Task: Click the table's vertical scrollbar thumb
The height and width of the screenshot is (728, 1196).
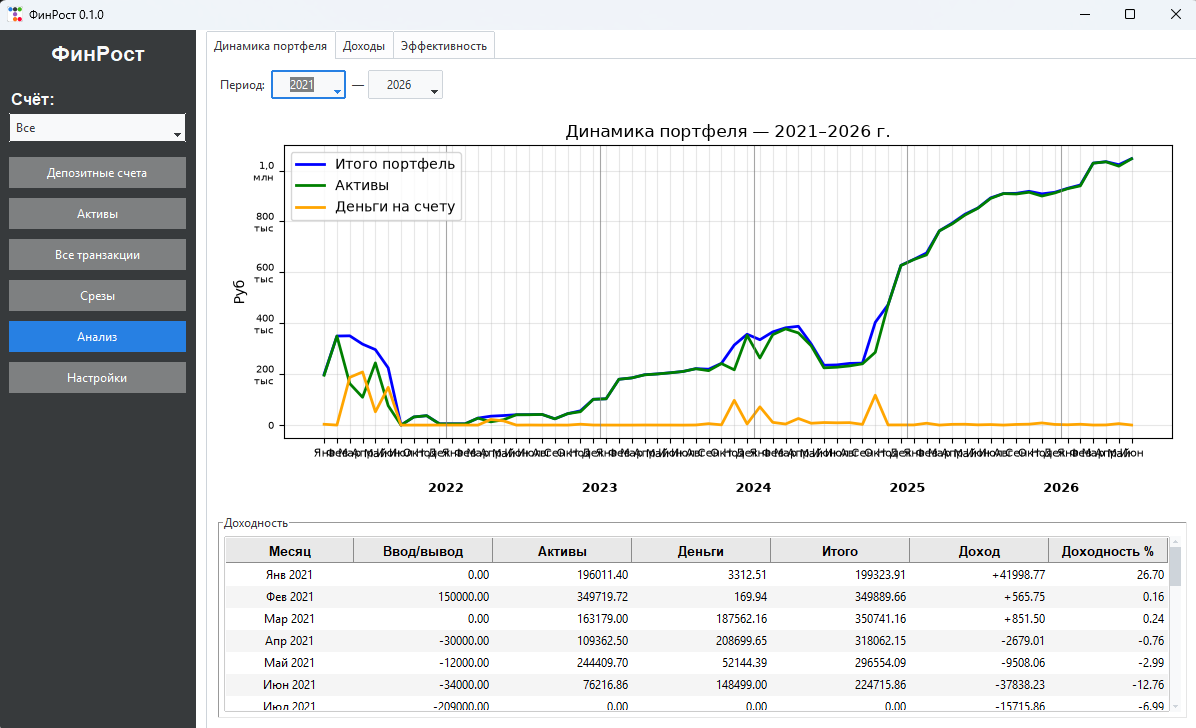Action: point(1175,566)
